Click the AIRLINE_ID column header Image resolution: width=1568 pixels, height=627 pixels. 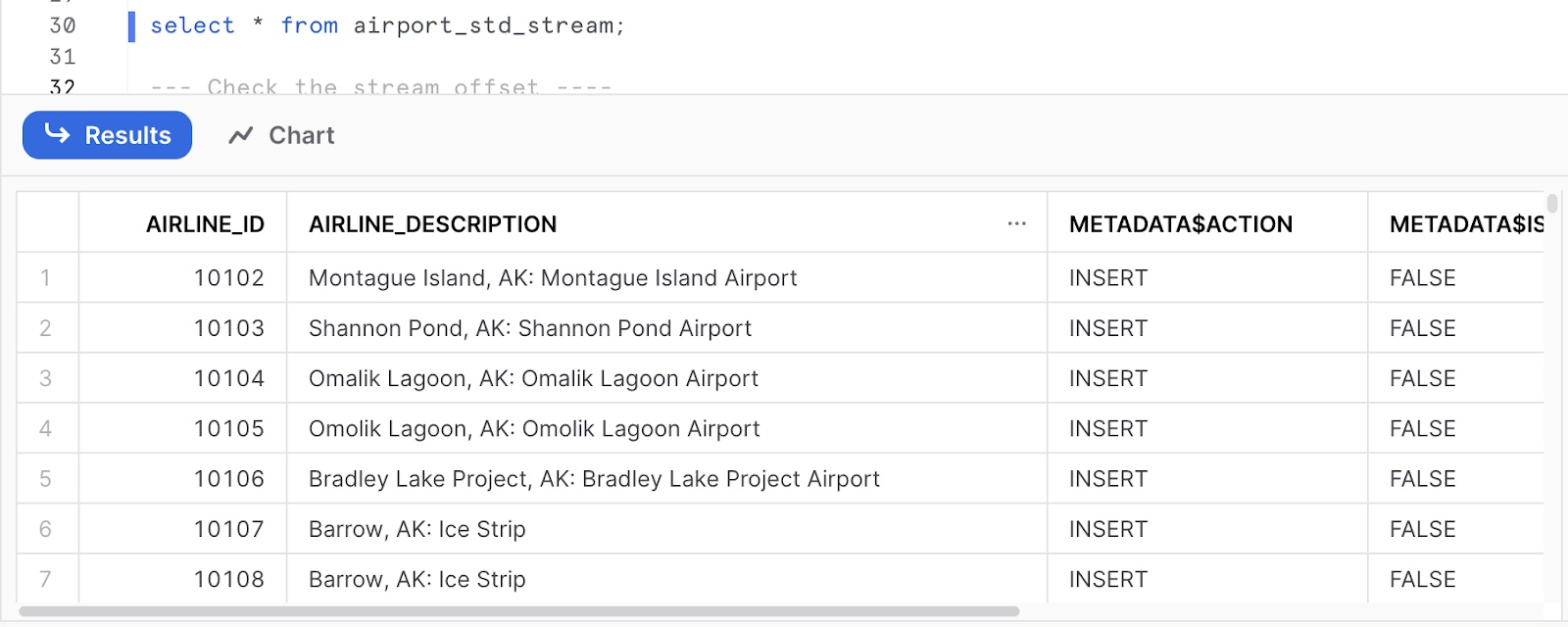205,224
